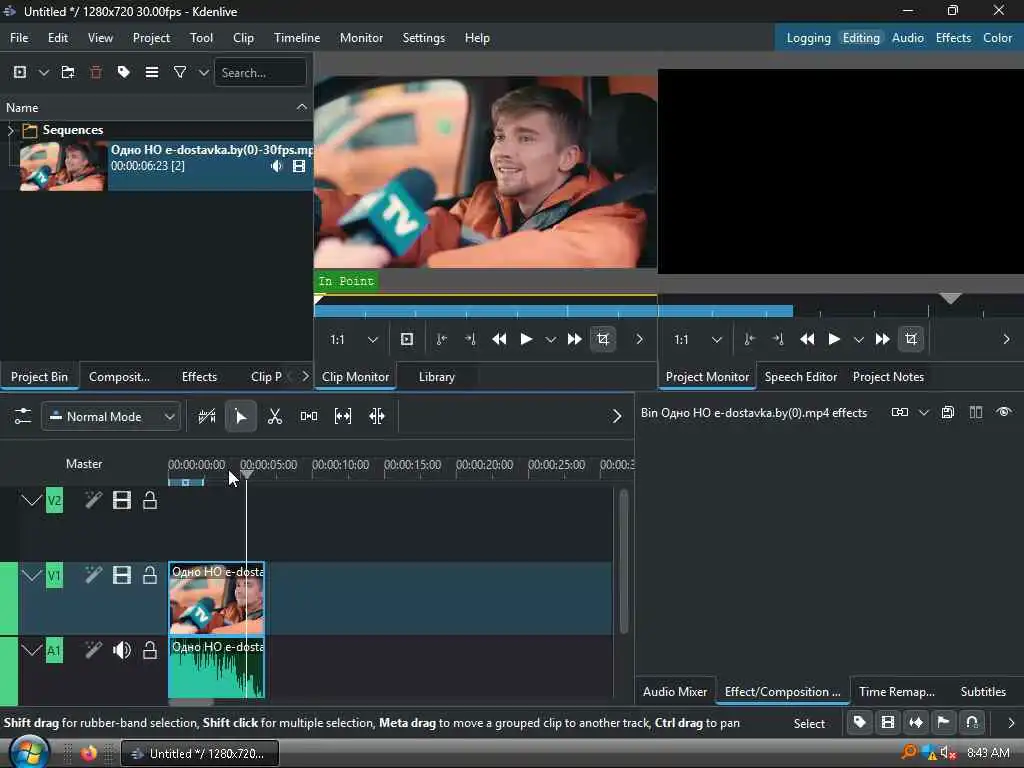Fast forward the Project Monitor playback

[882, 340]
